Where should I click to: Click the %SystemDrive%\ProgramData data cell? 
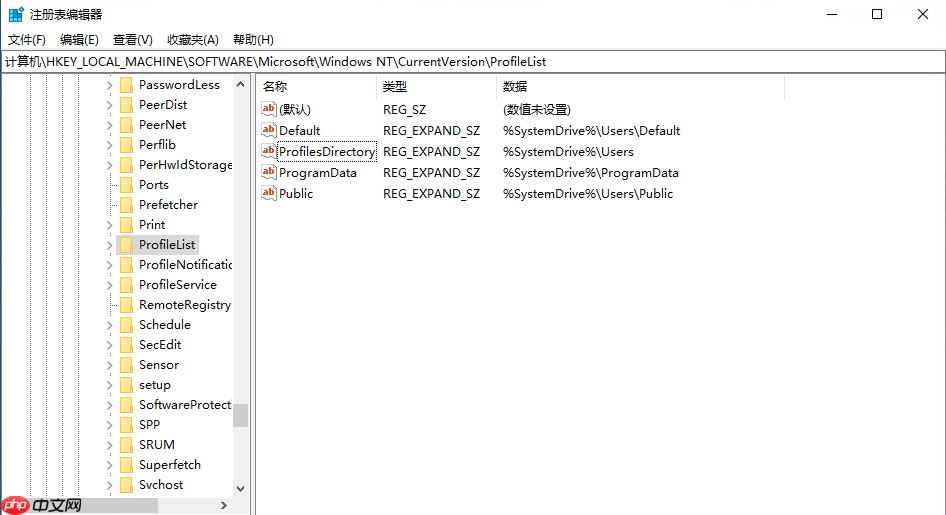(591, 173)
